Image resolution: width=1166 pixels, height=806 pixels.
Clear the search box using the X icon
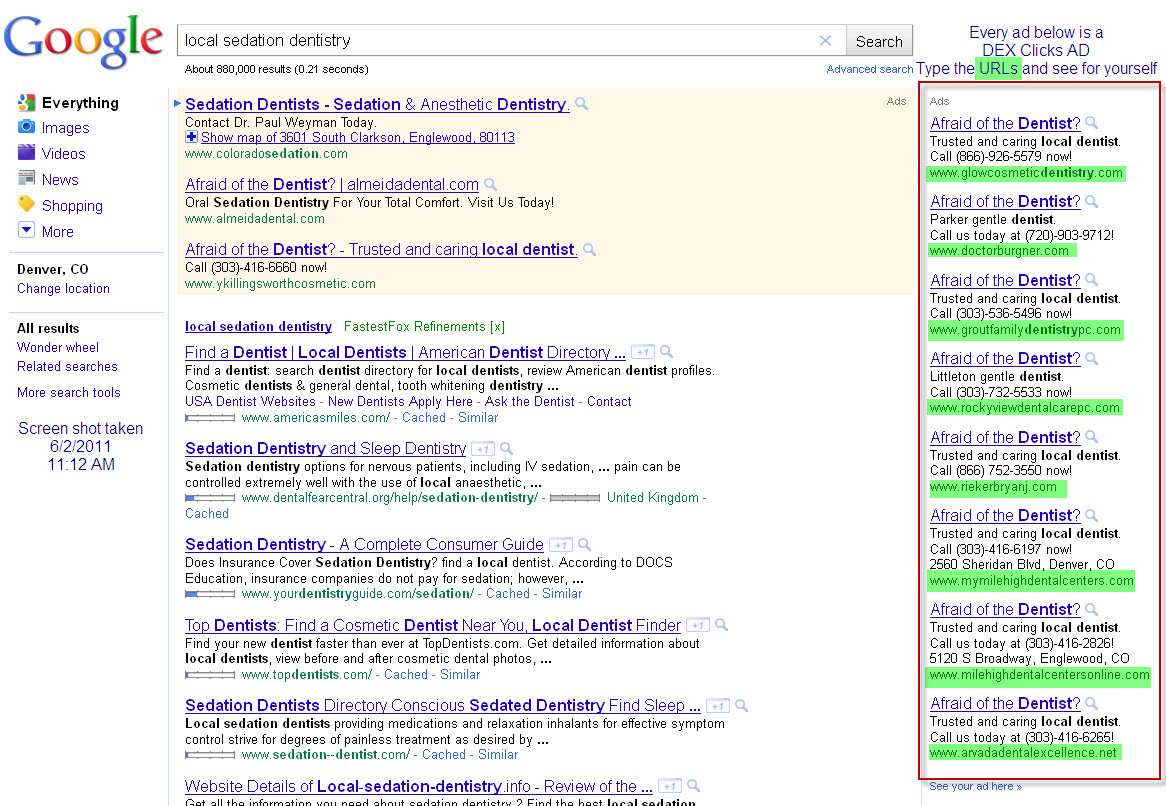tap(825, 41)
